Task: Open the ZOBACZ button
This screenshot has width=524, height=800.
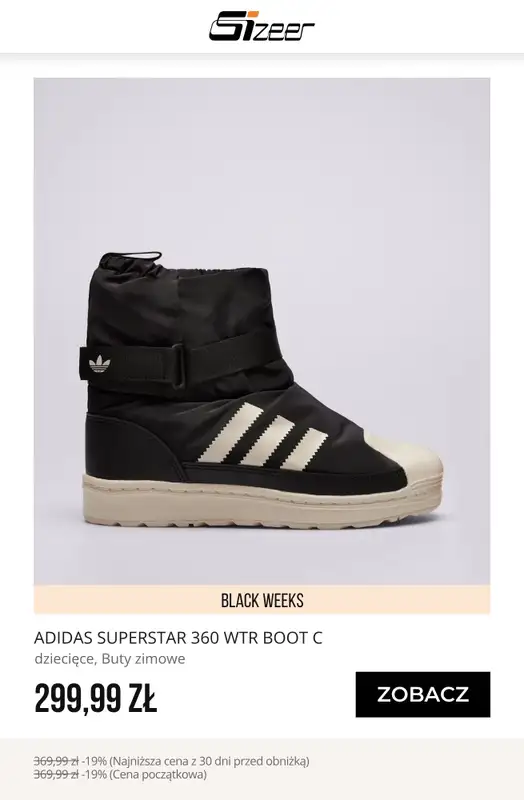Action: click(422, 694)
